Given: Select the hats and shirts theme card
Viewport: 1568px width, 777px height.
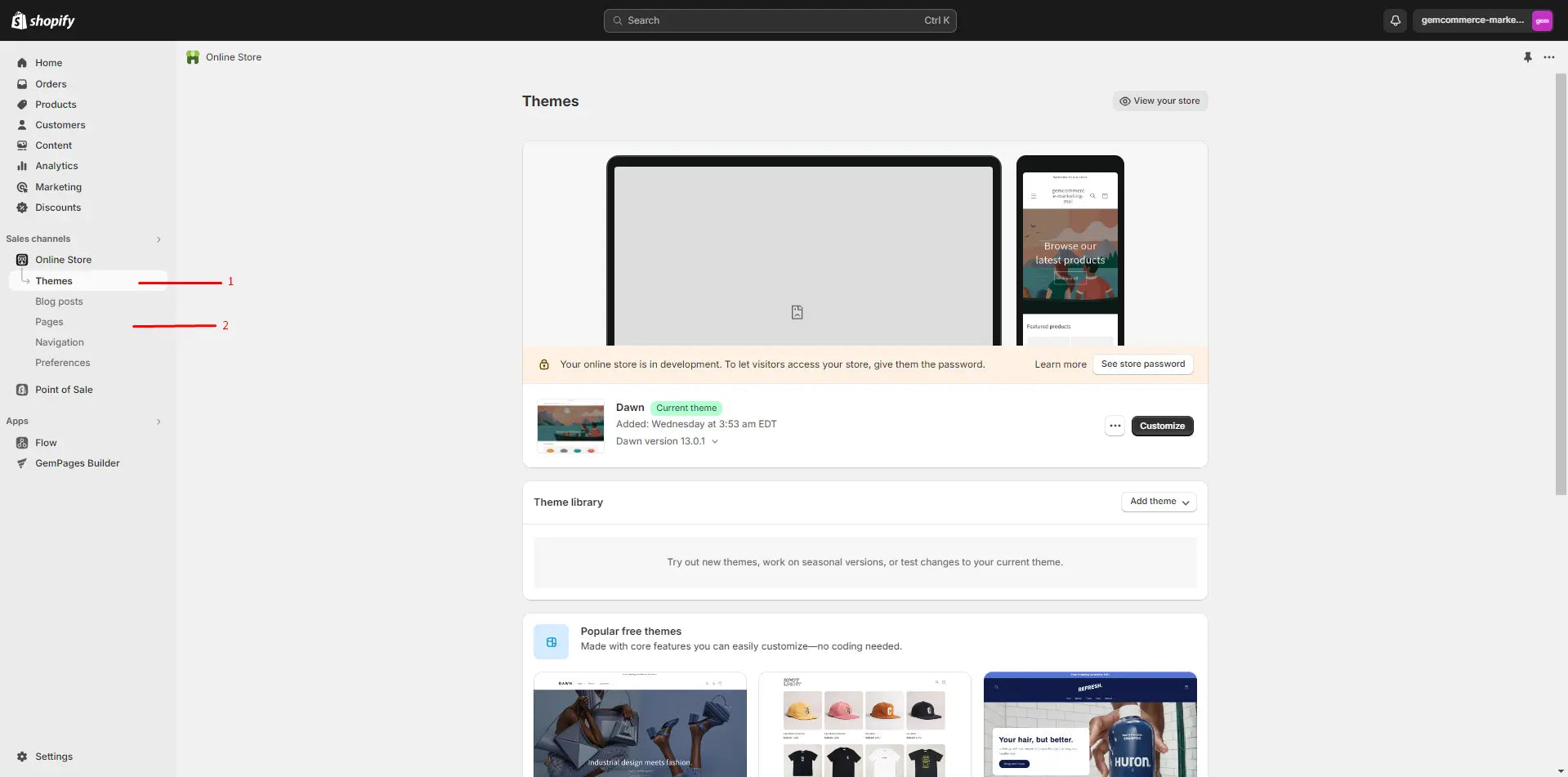Looking at the screenshot, I should click(864, 725).
